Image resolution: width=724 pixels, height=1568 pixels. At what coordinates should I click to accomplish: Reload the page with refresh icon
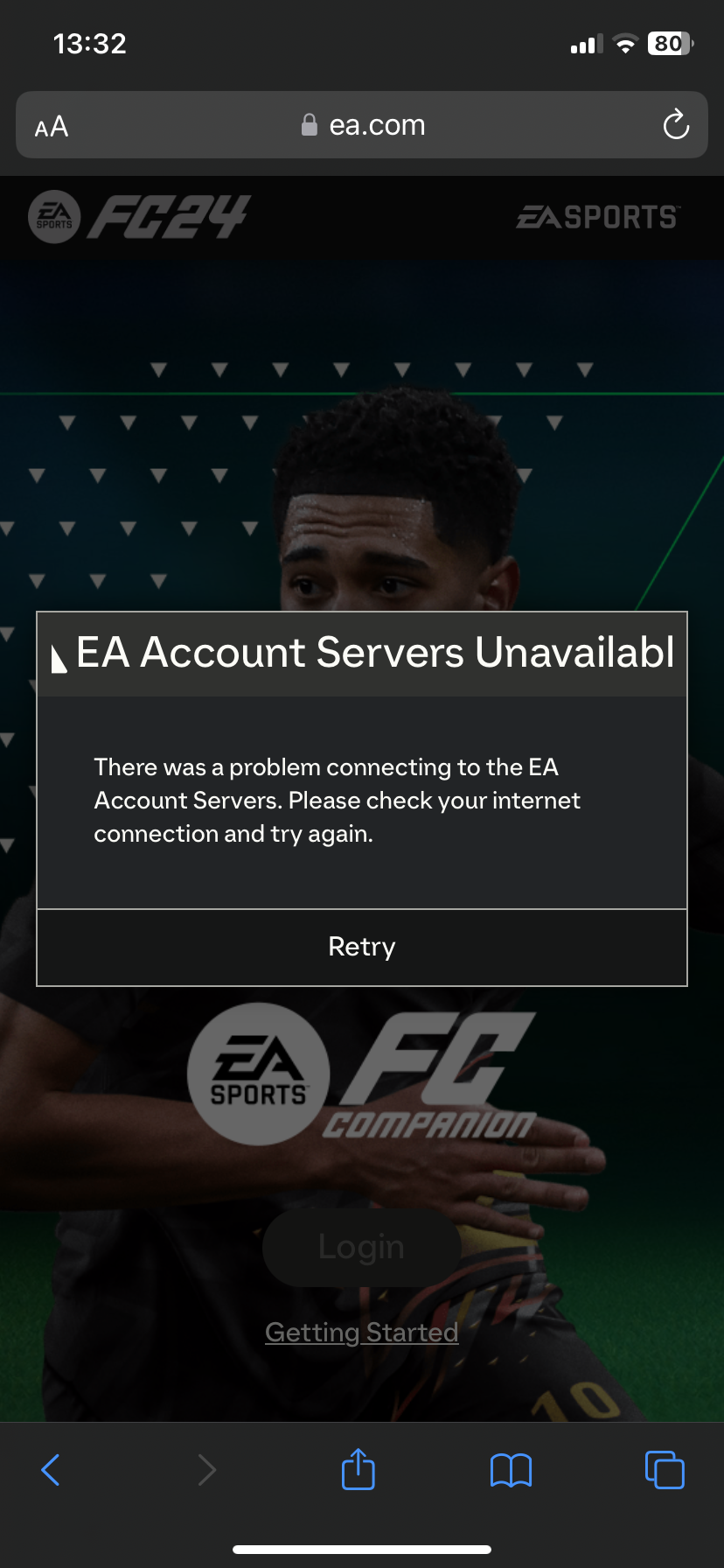point(676,125)
